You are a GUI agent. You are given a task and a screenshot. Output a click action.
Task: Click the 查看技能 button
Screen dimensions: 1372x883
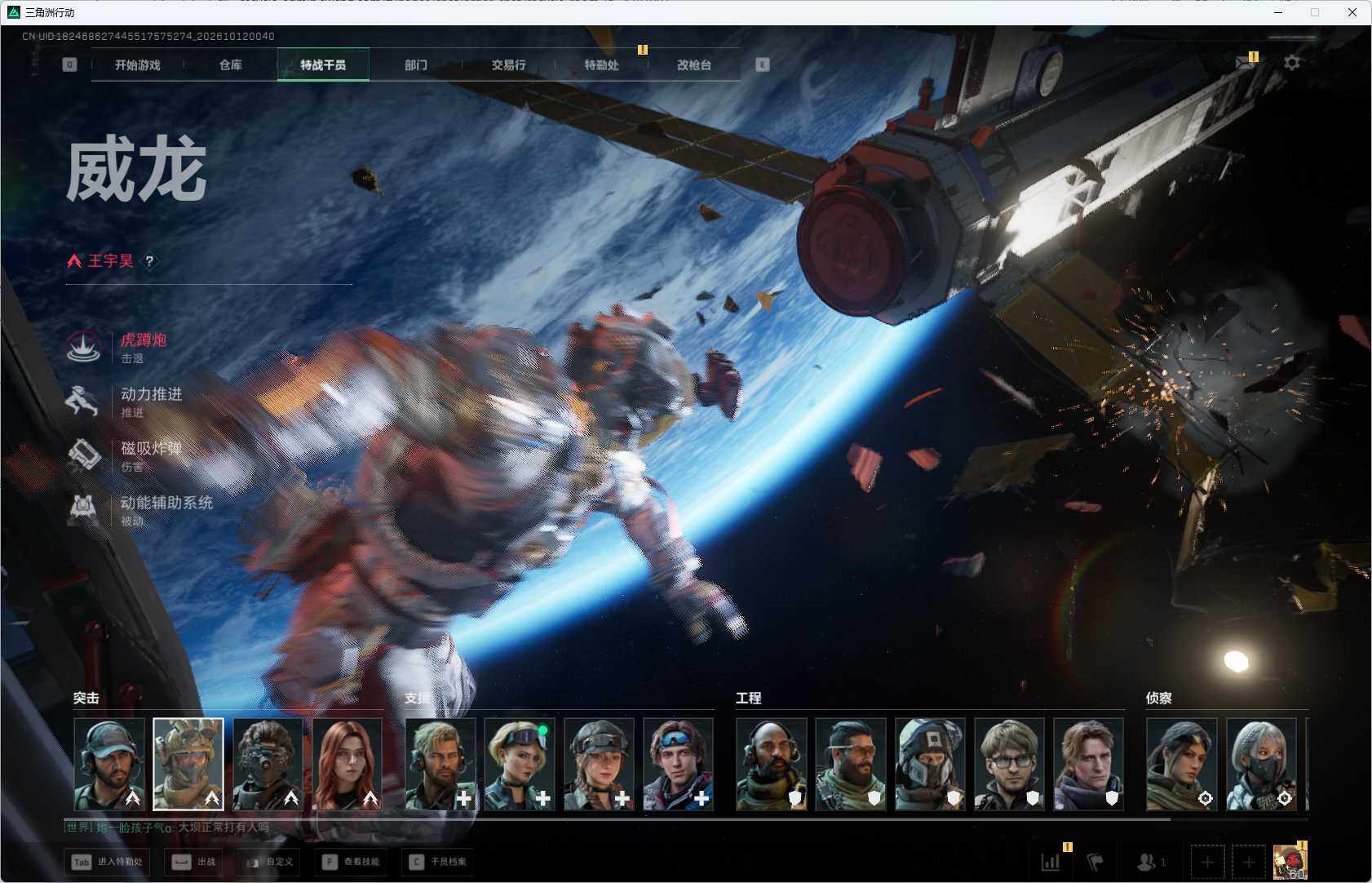[x=352, y=862]
